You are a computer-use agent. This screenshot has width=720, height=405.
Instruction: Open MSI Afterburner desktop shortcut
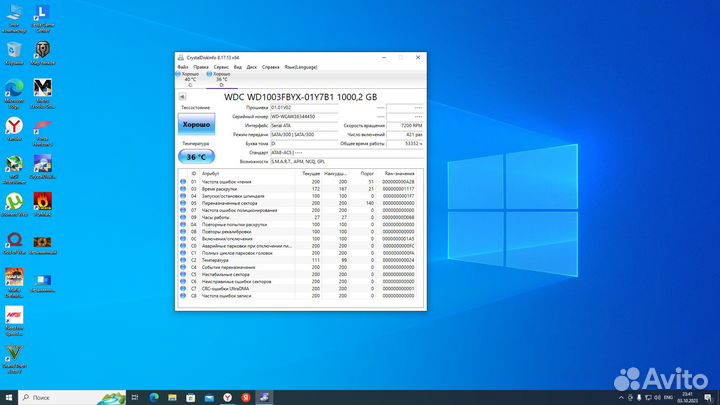(14, 169)
